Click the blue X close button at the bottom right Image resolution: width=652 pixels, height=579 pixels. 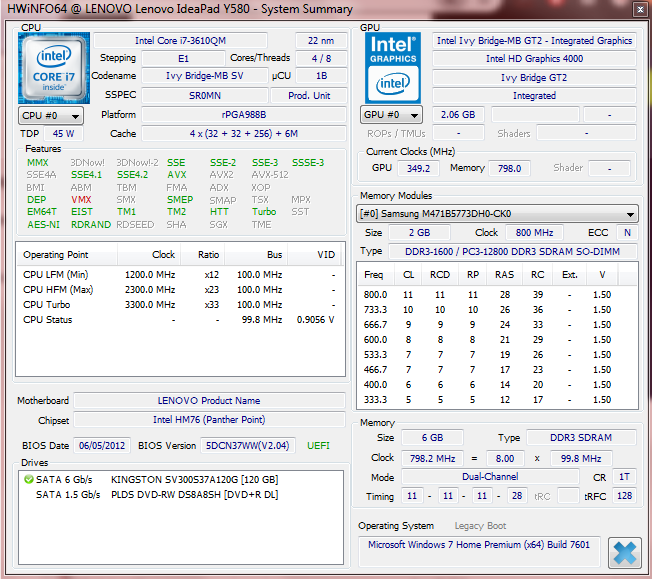tap(624, 553)
